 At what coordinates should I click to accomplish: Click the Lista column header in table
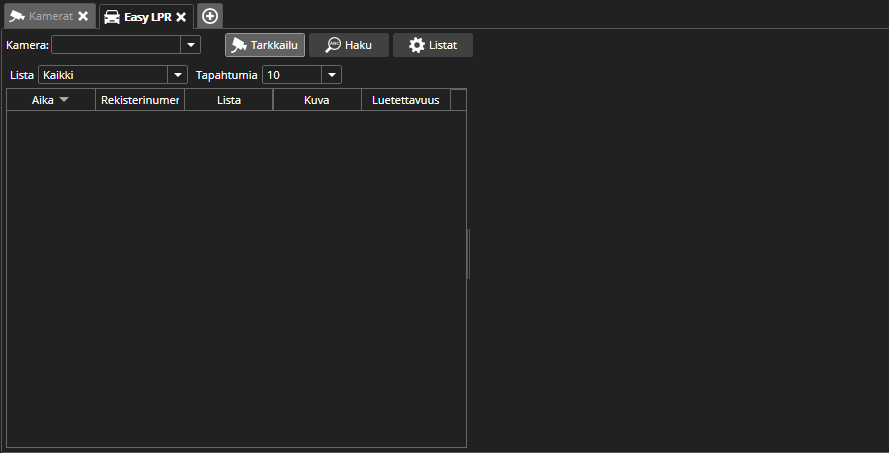(x=228, y=100)
